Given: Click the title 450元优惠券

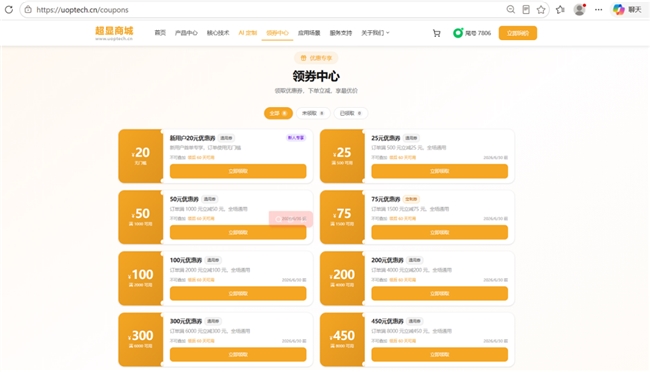Looking at the screenshot, I should tap(387, 321).
